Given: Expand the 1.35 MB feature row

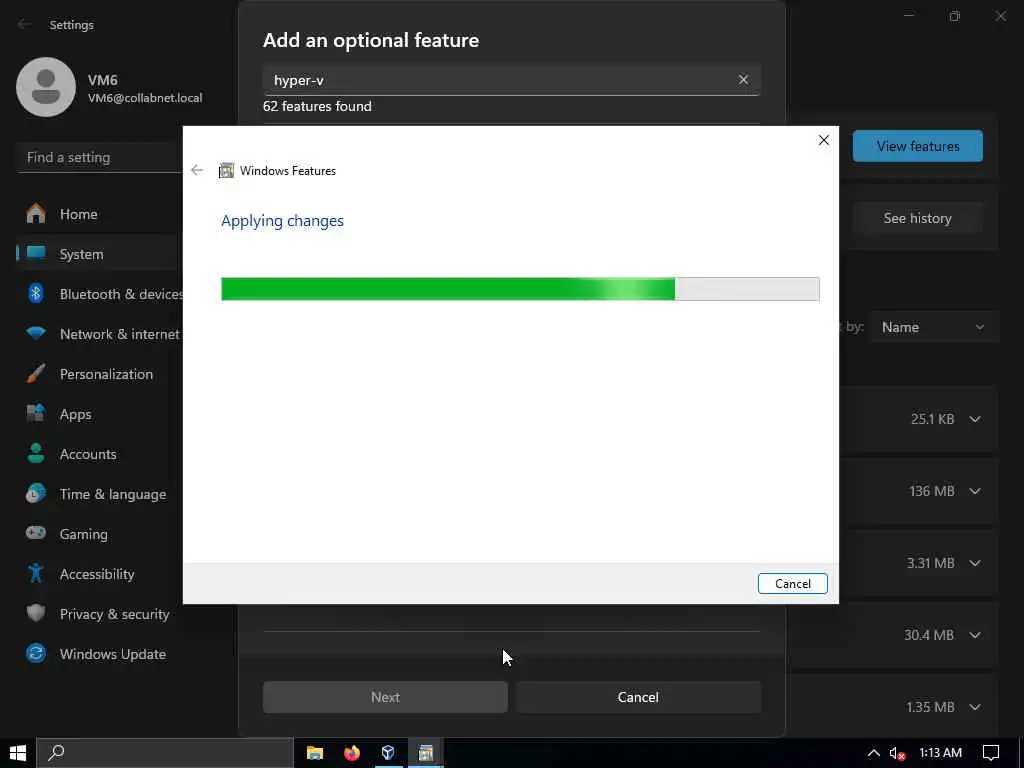Looking at the screenshot, I should (975, 707).
